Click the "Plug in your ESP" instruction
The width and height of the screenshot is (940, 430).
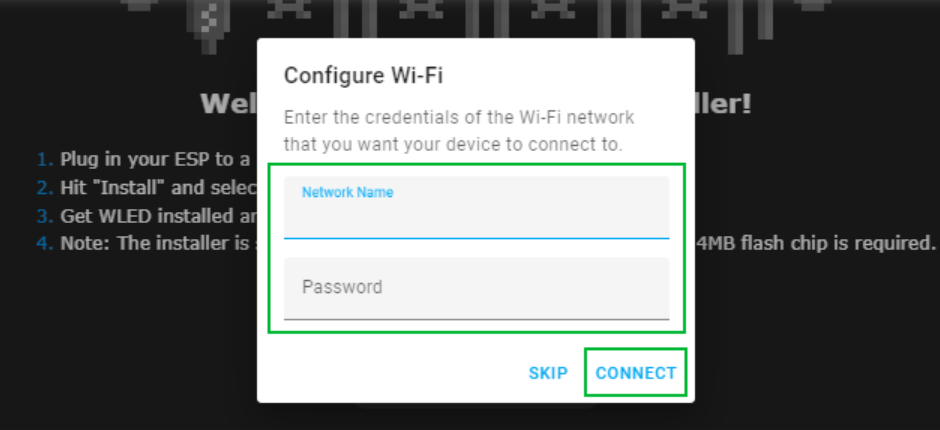click(157, 159)
